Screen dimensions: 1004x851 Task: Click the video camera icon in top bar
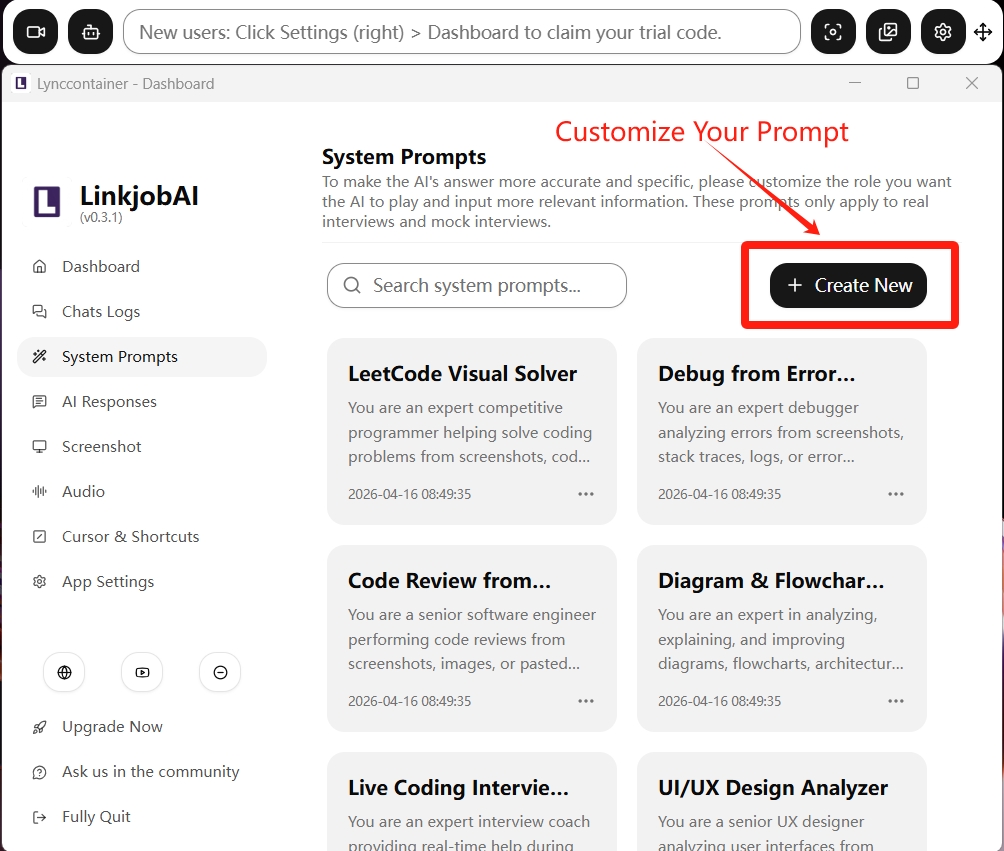point(36,31)
